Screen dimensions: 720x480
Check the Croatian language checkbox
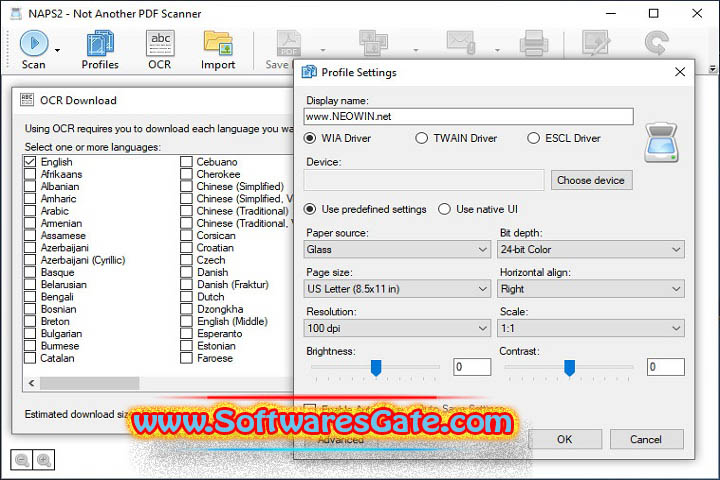pos(186,248)
